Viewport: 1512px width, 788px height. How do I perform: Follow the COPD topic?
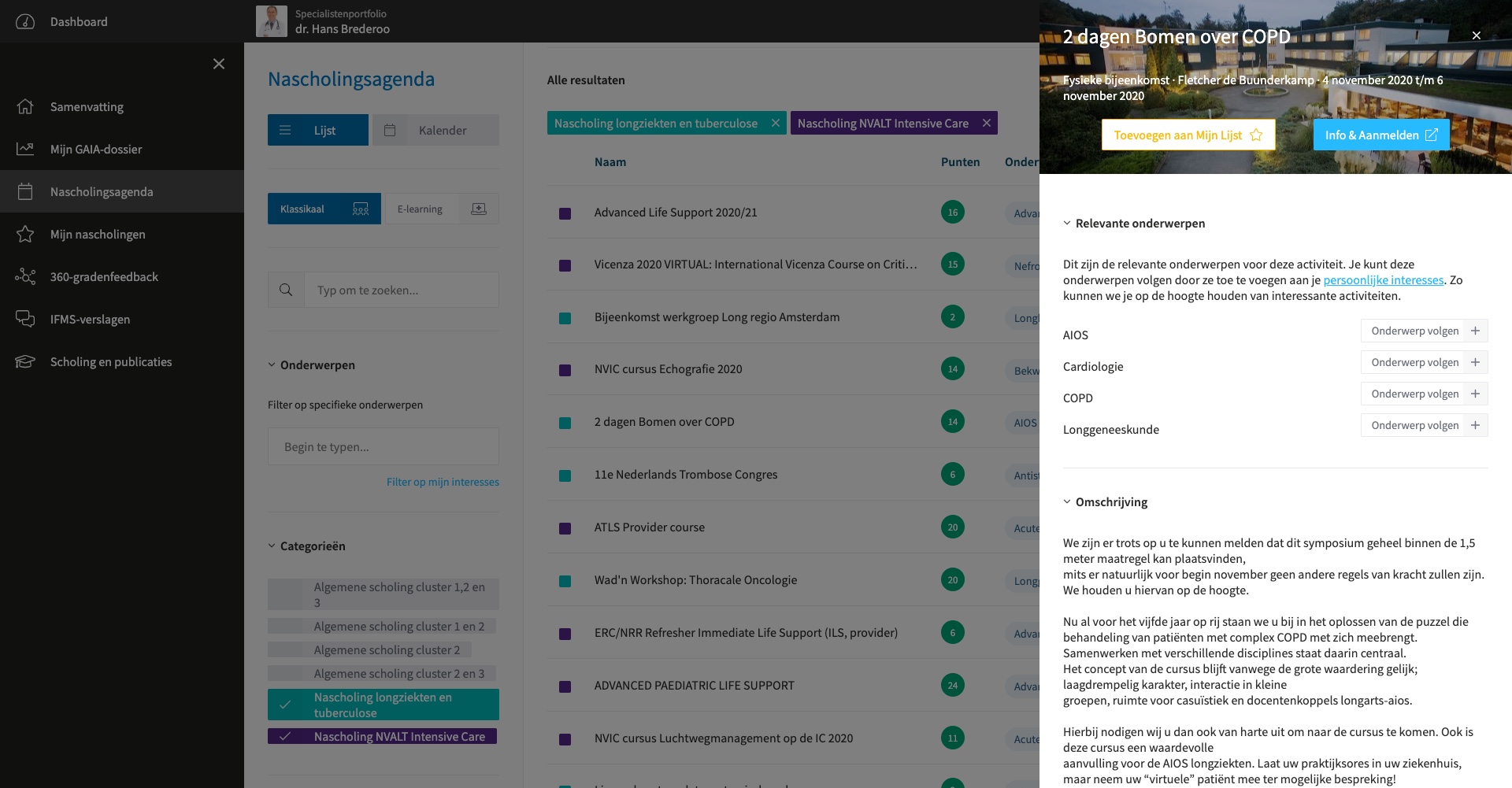(x=1425, y=394)
